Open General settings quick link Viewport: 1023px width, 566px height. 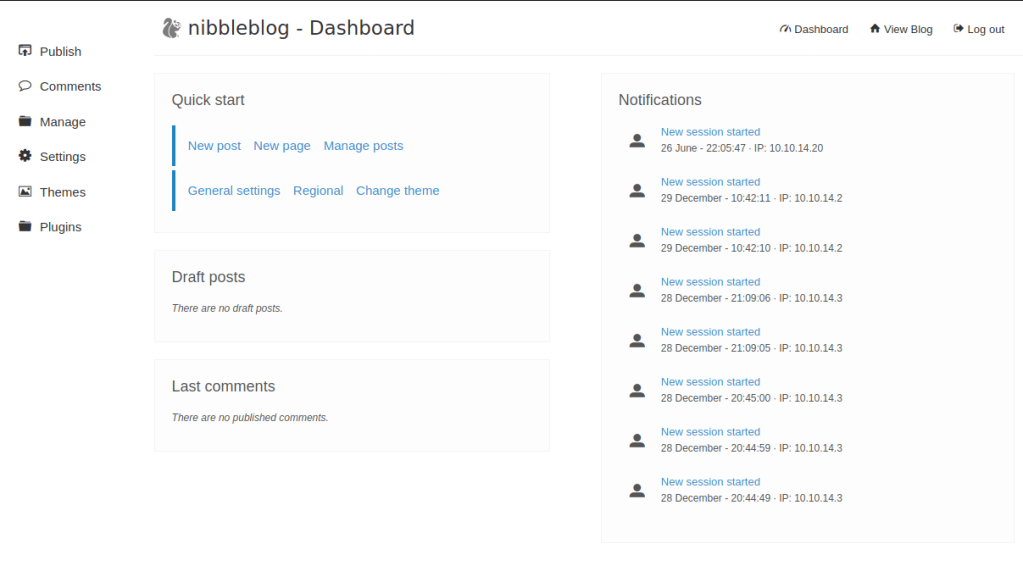[x=234, y=191]
